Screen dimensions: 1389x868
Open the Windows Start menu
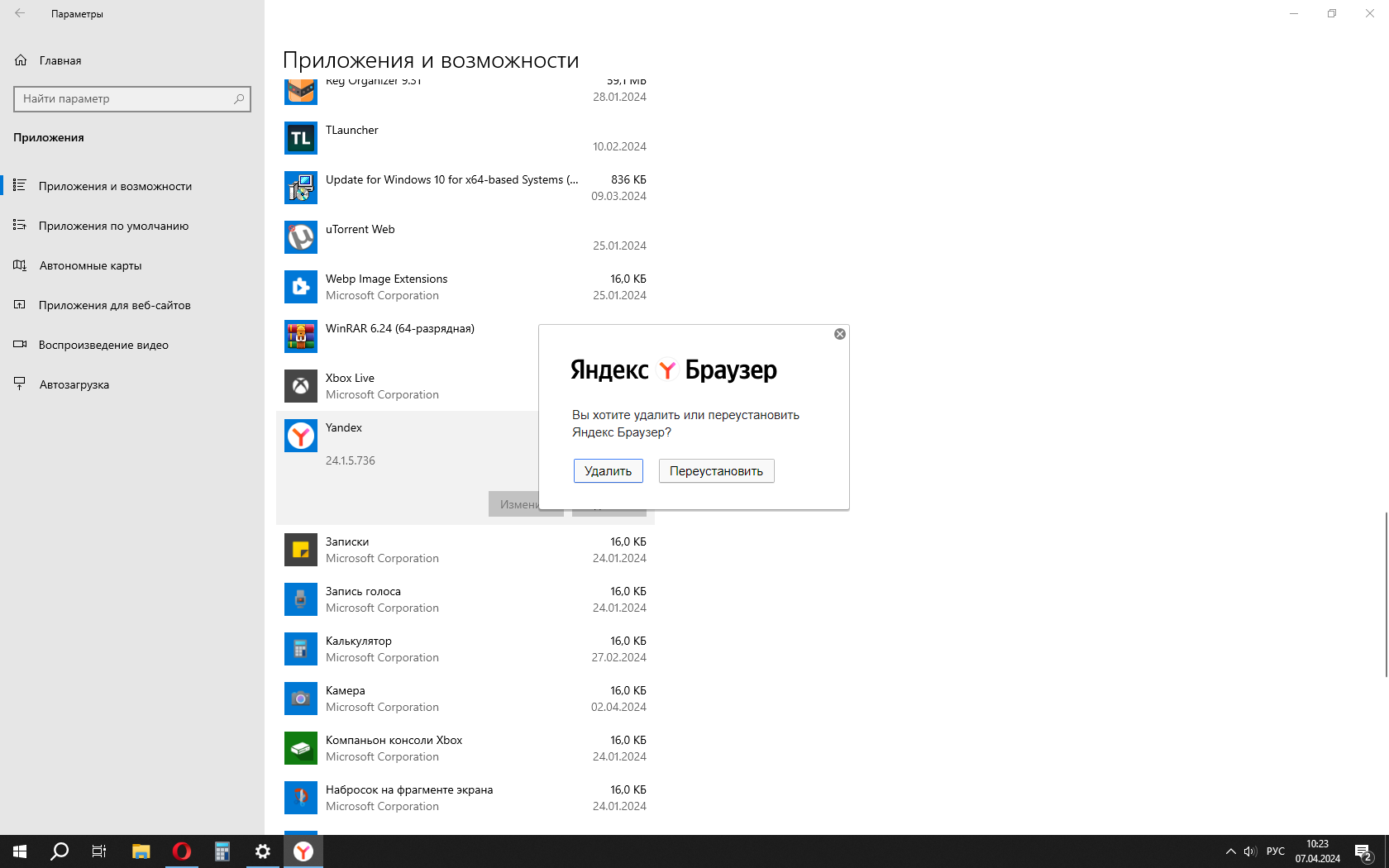tap(20, 851)
